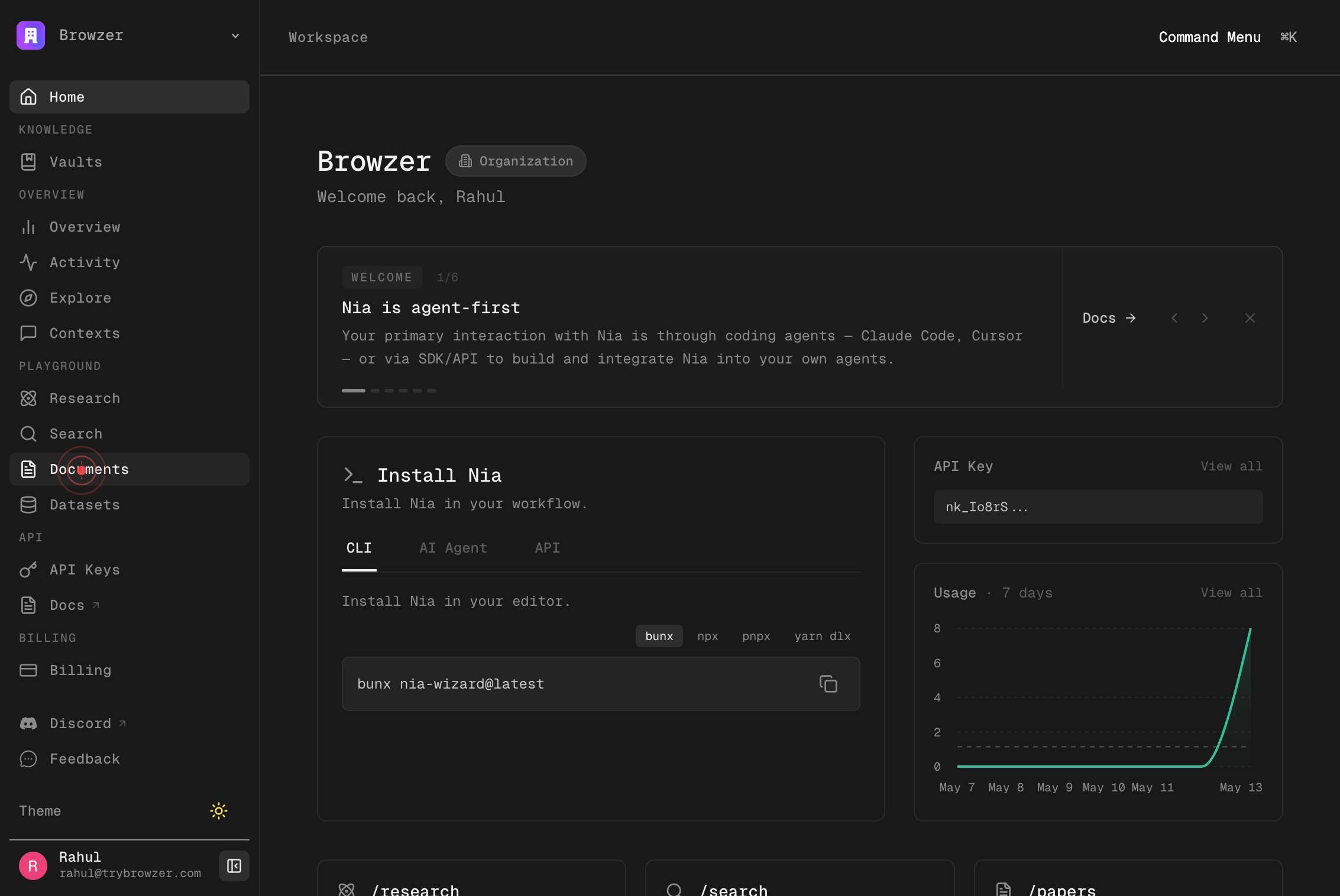Go to the previous welcome card

click(1174, 318)
